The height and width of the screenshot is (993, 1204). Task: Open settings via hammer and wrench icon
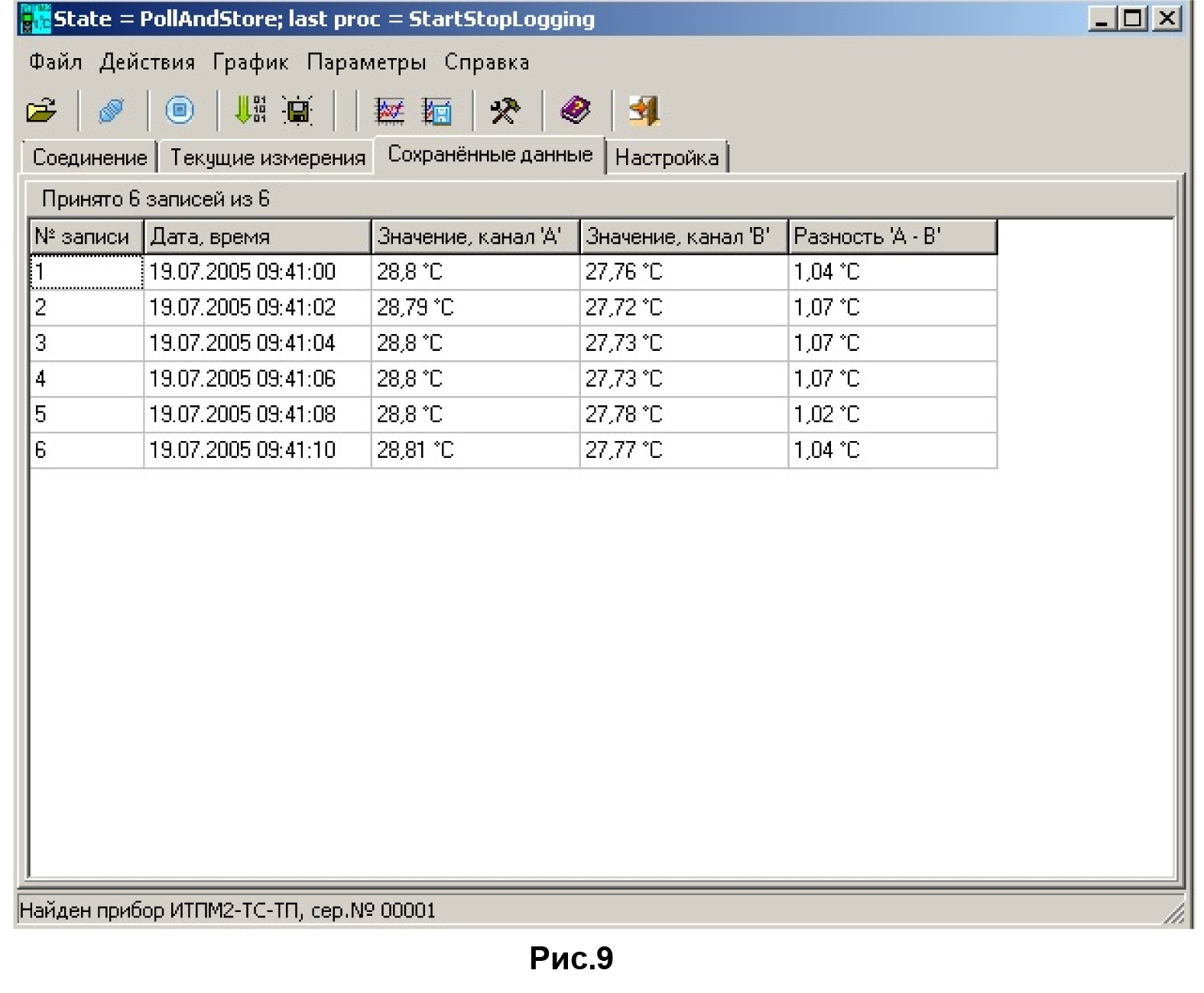coord(505,111)
